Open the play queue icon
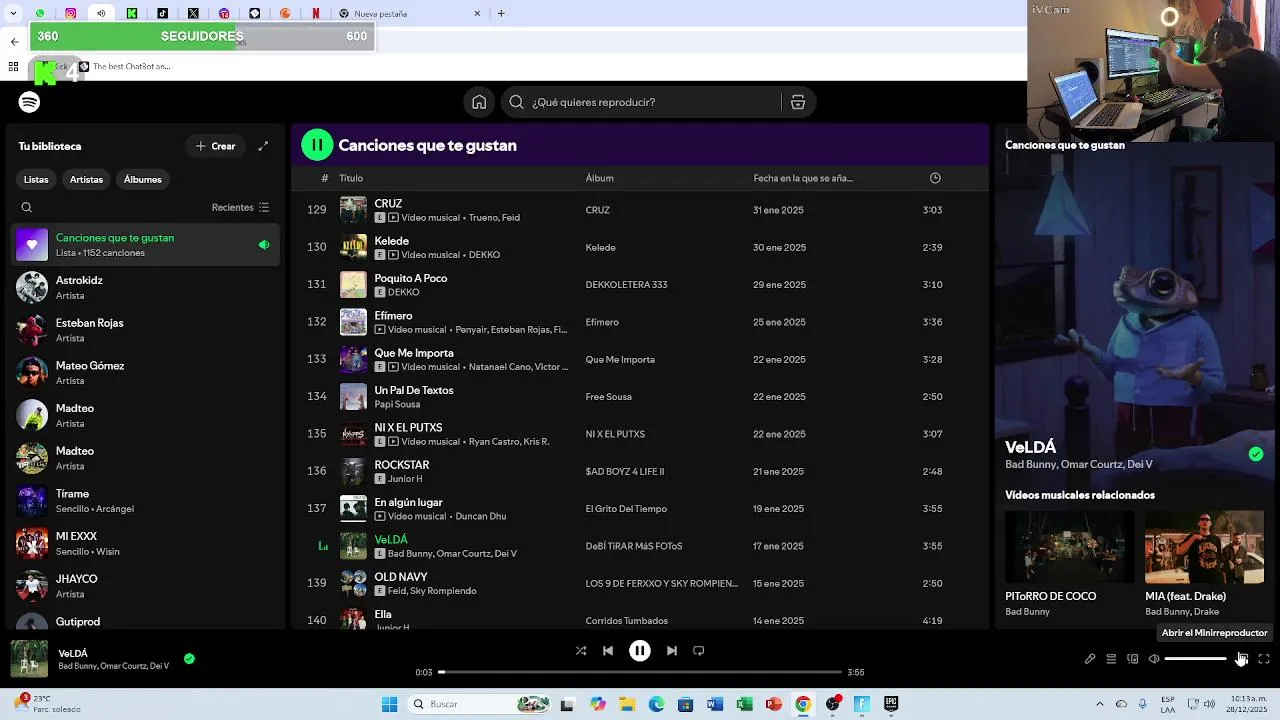1280x720 pixels. point(1111,659)
